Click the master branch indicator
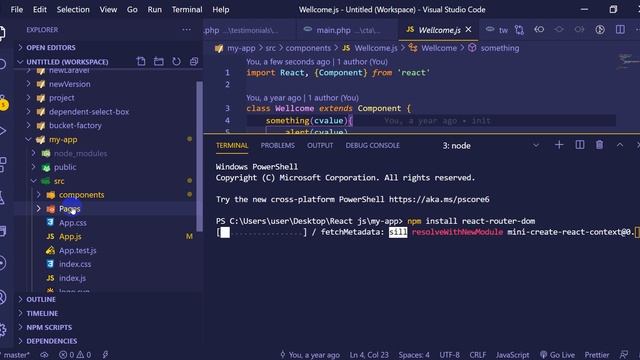Screen dimensions: 640x360 click(16, 355)
